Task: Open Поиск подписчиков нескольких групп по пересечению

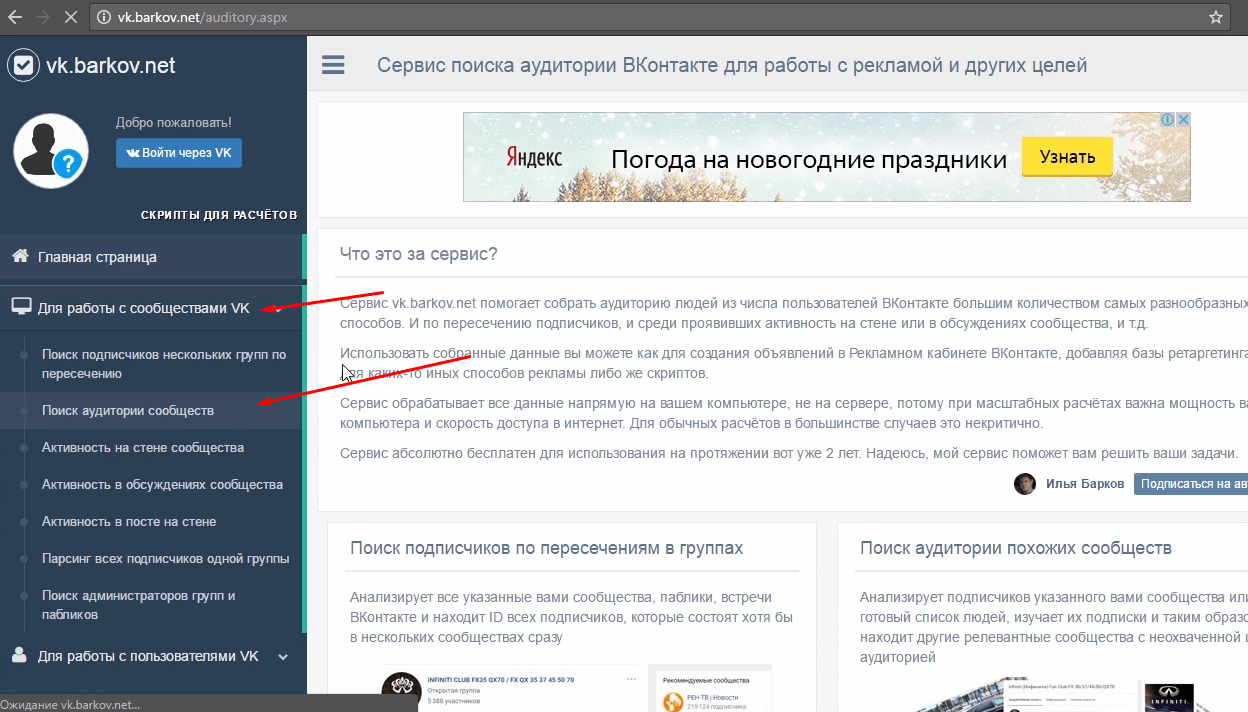Action: [164, 364]
